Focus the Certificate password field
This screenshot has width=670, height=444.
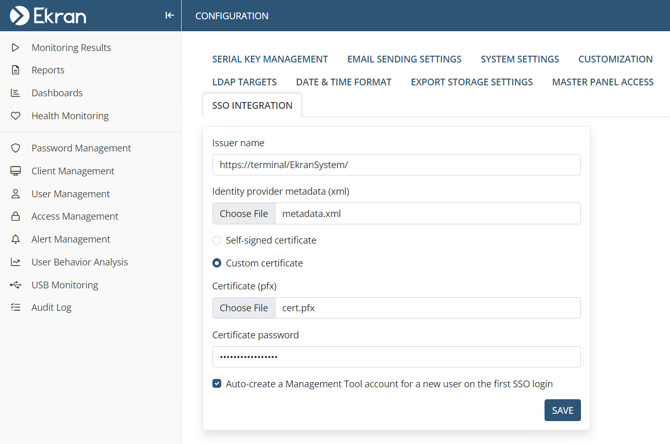pyautogui.click(x=396, y=357)
